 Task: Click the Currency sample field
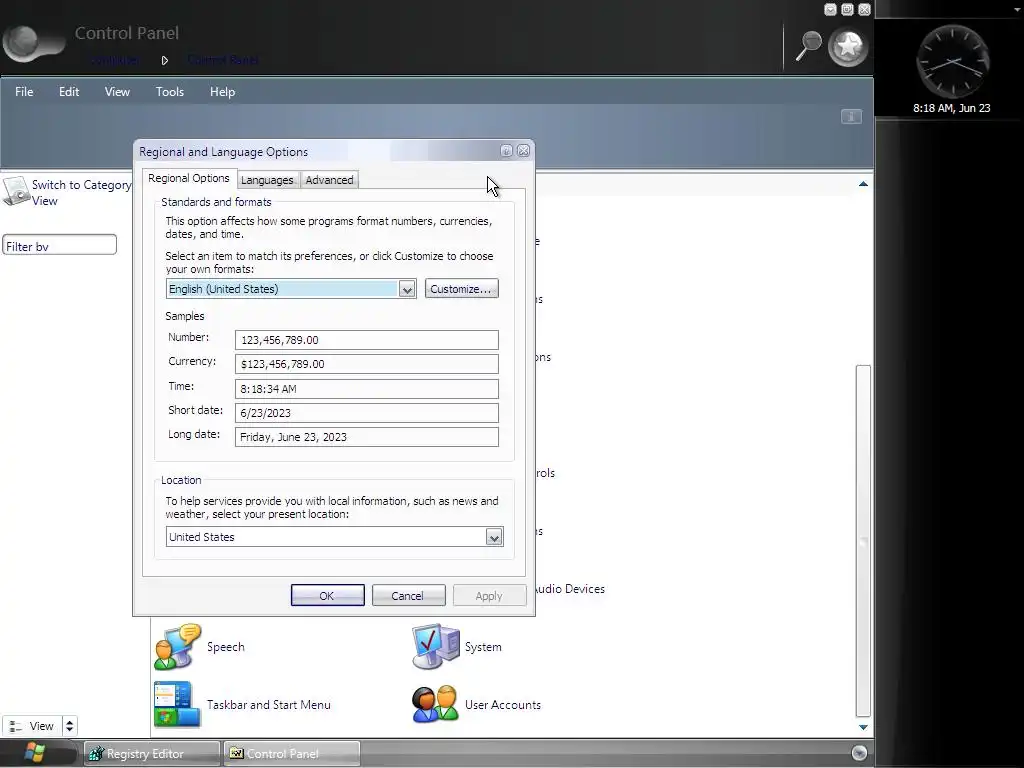(366, 364)
